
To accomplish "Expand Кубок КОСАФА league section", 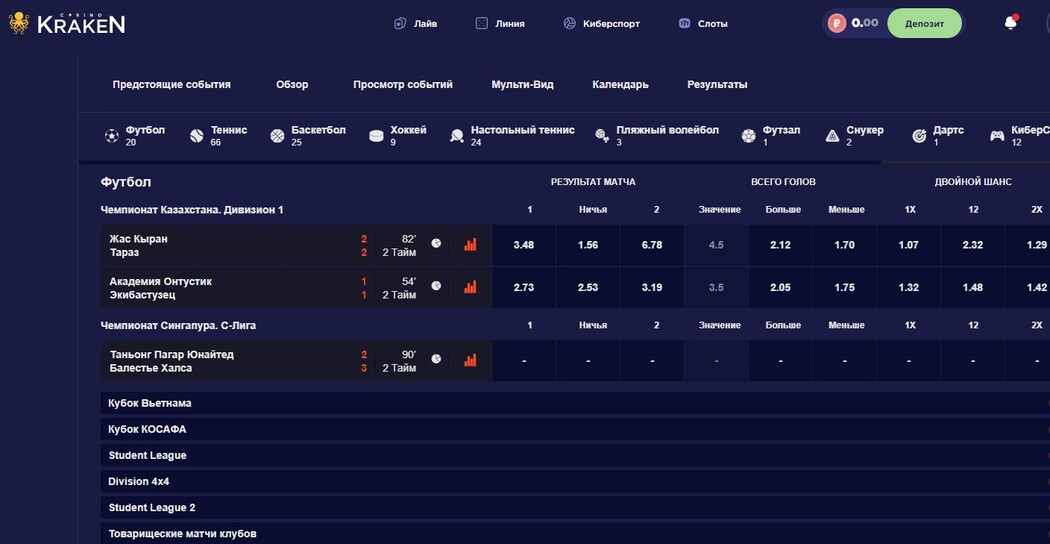I will click(x=147, y=429).
